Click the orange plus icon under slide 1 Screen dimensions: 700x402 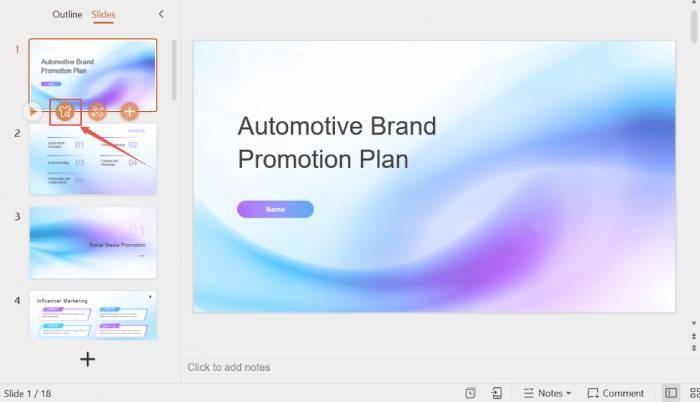click(x=129, y=112)
